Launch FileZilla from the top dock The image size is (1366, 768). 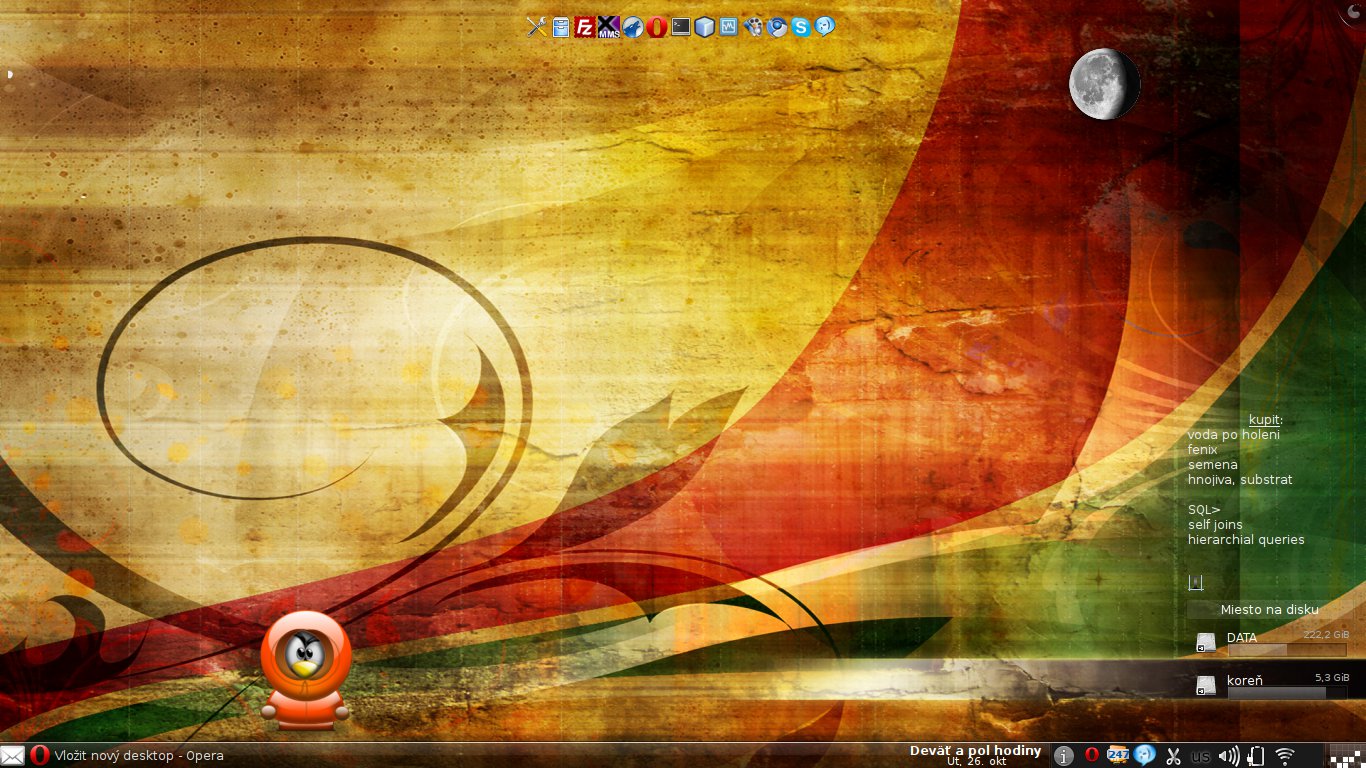pos(585,27)
